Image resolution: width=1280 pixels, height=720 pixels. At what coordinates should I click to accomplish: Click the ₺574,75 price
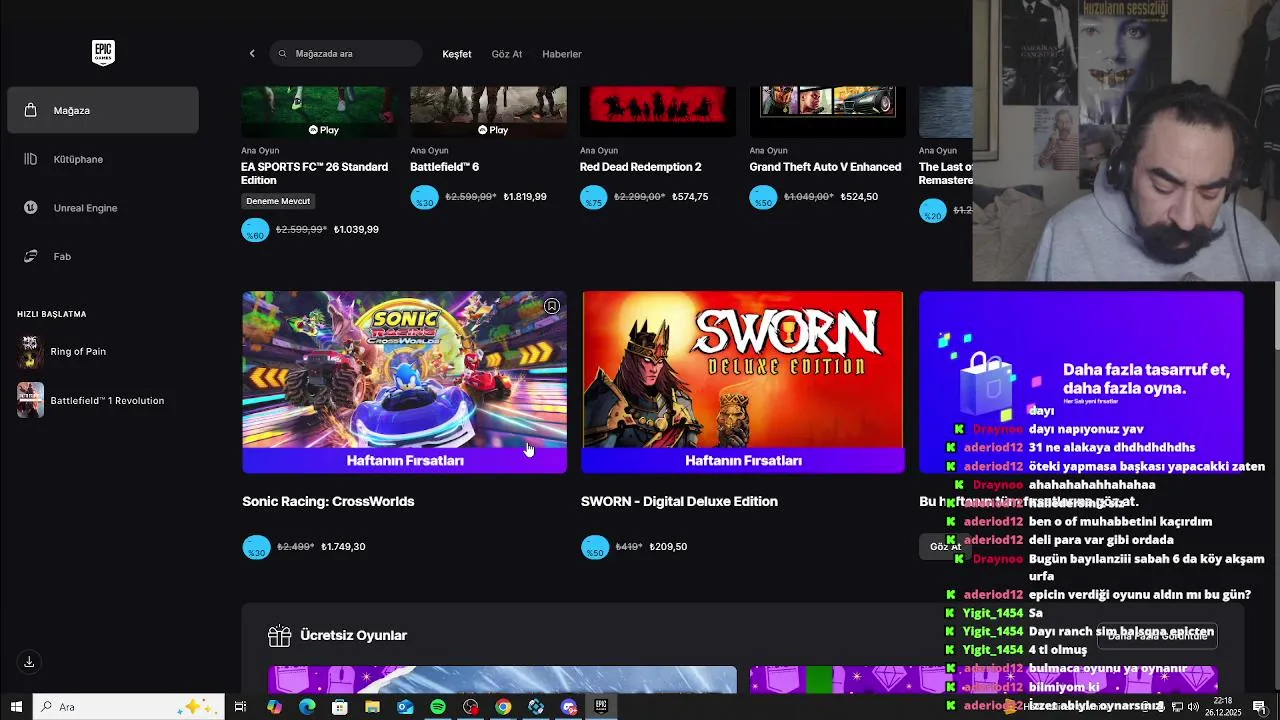689,197
